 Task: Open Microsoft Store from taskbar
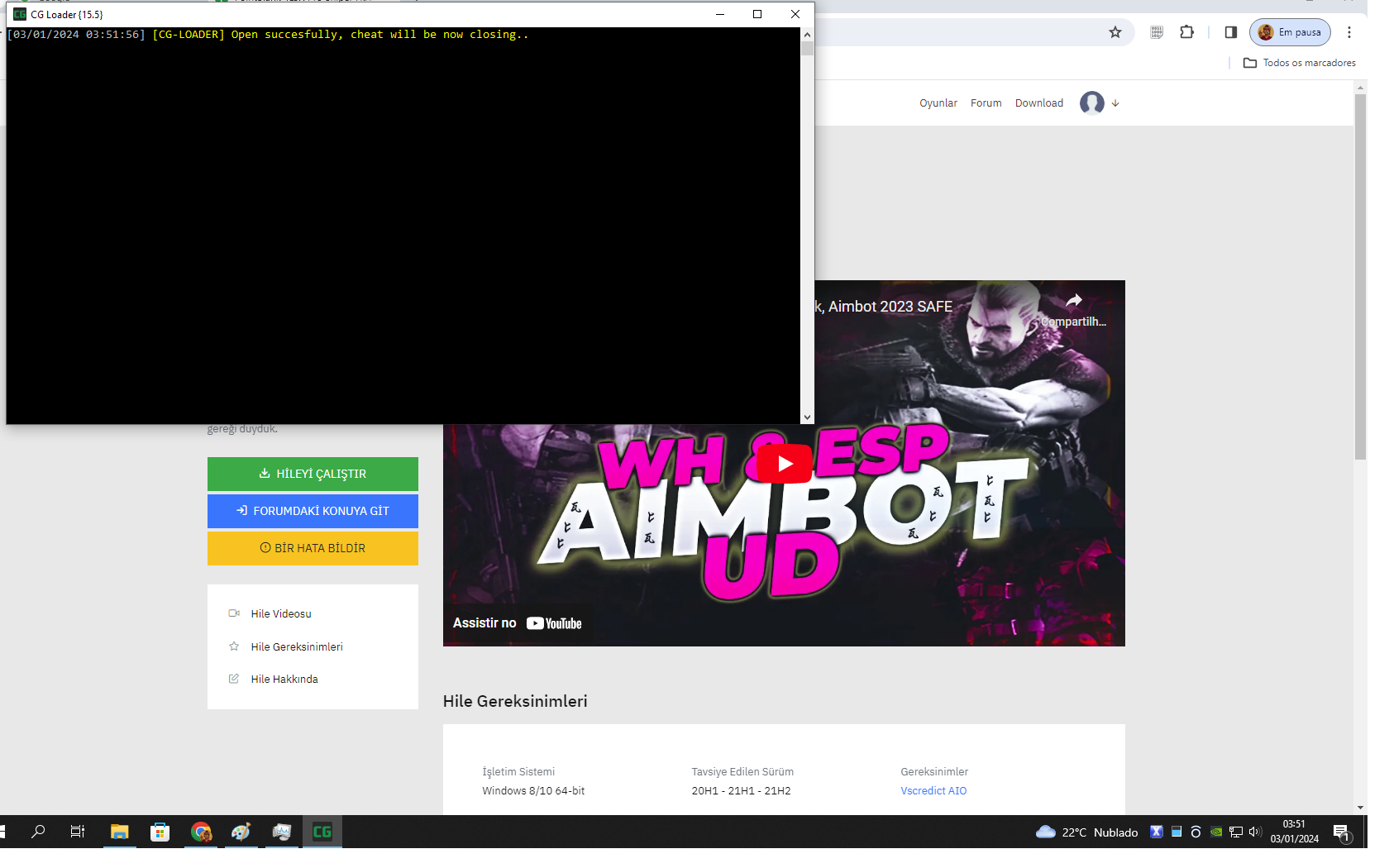(x=160, y=832)
